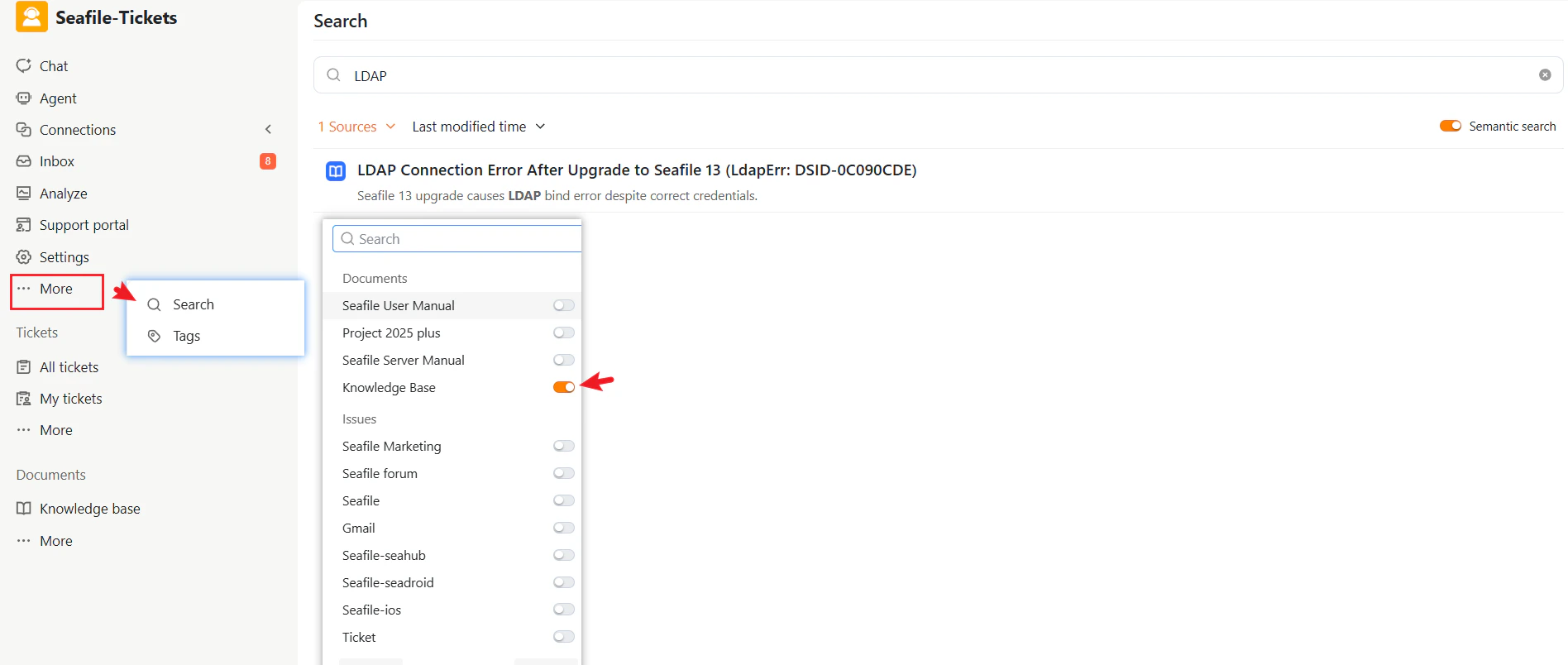This screenshot has width=1568, height=665.
Task: Toggle Seafile-seahub source switch
Action: (564, 555)
